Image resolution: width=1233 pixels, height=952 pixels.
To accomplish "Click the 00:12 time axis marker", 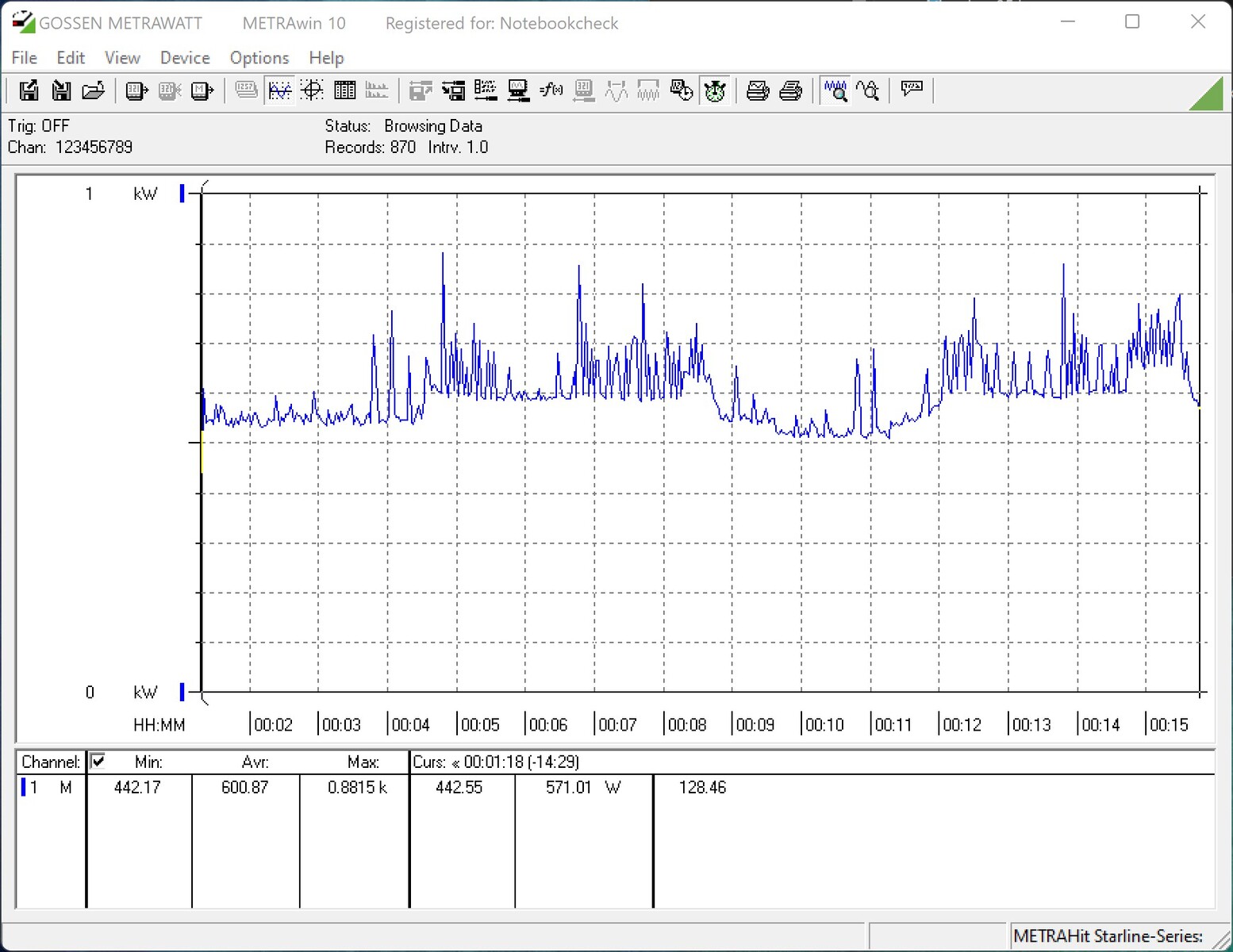I will click(962, 724).
